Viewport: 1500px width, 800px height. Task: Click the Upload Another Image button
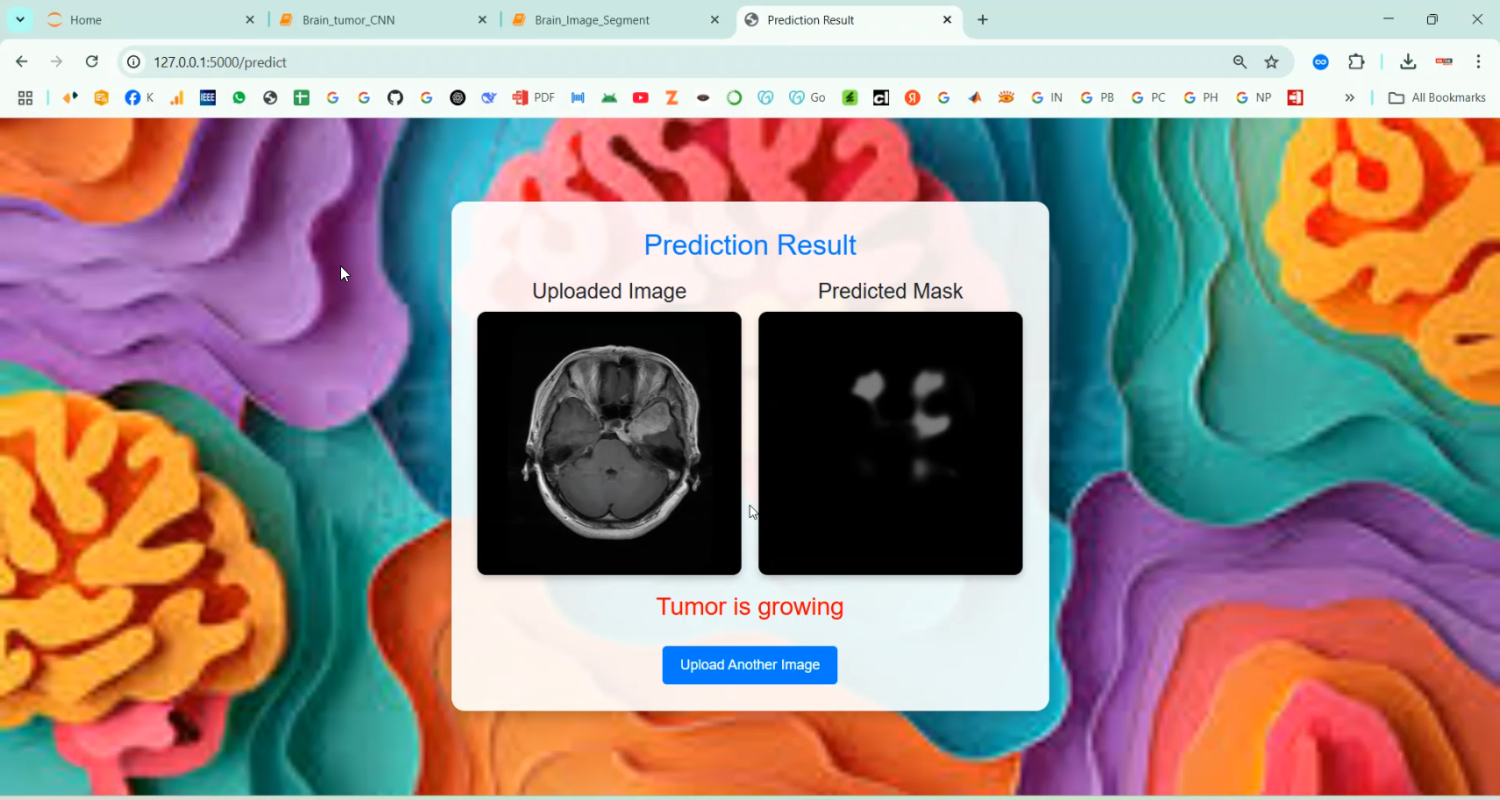(749, 665)
